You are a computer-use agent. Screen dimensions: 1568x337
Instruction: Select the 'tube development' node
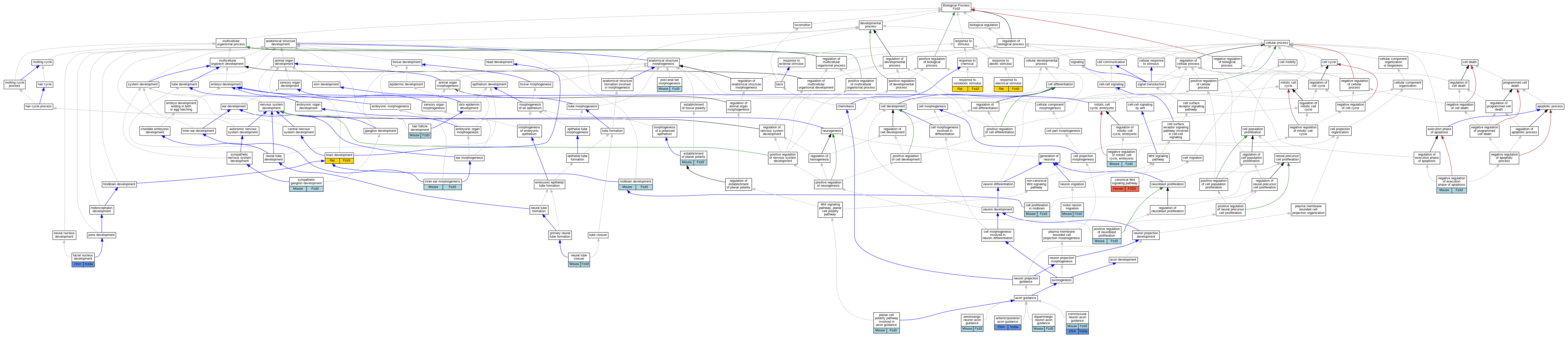point(184,85)
